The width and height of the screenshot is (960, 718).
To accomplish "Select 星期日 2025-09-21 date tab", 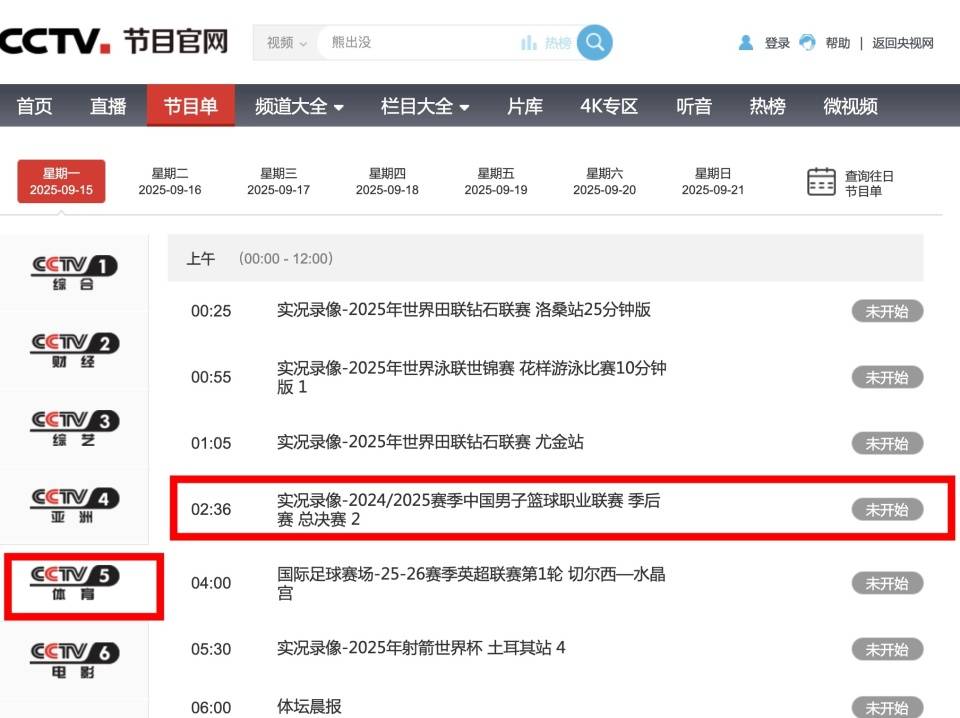I will [713, 181].
